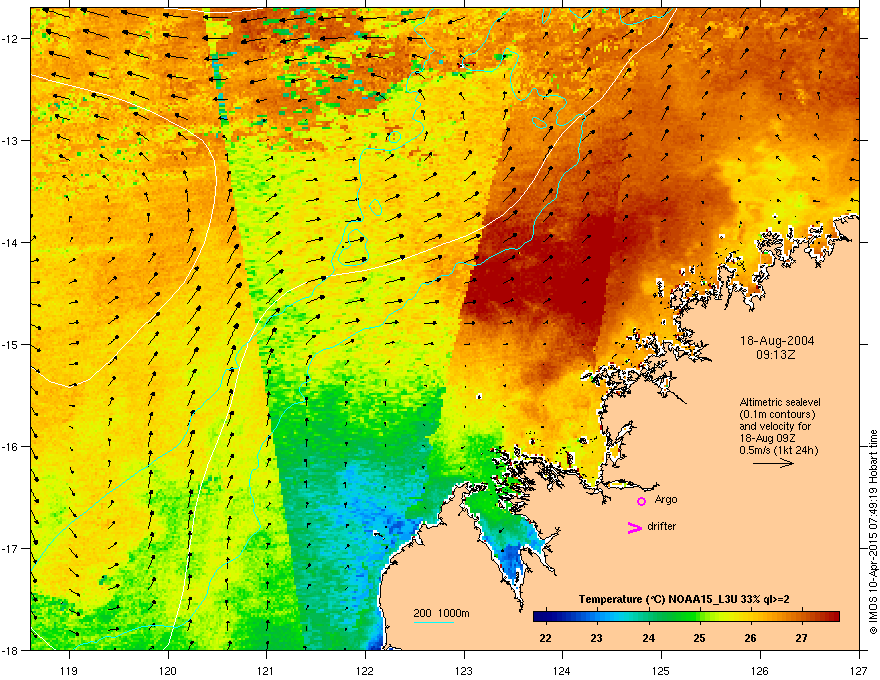Click the color bar label 25
This screenshot has height=680, width=880.
(x=699, y=638)
